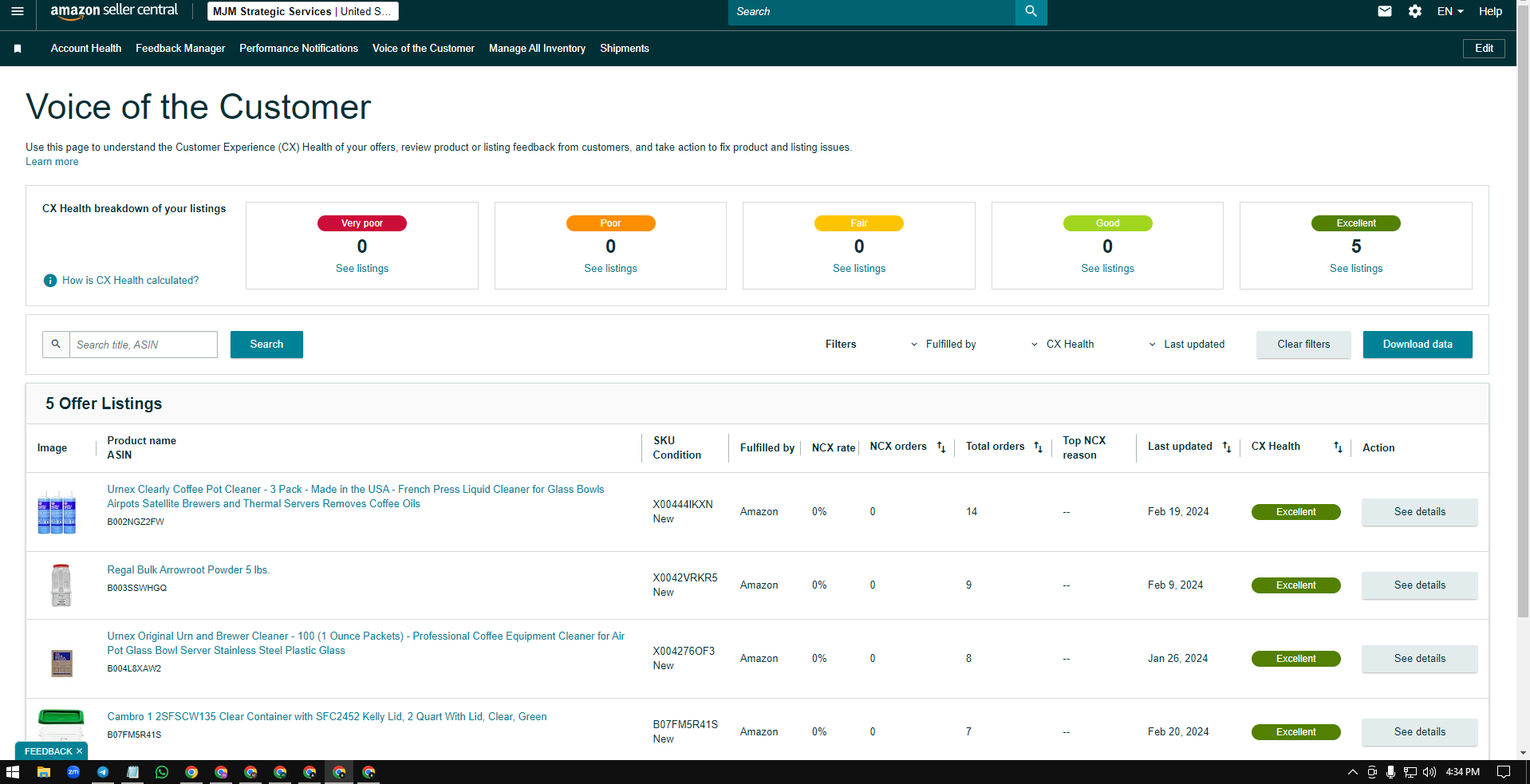Viewport: 1530px width, 784px height.
Task: Click the Clear filters button
Action: (1303, 345)
